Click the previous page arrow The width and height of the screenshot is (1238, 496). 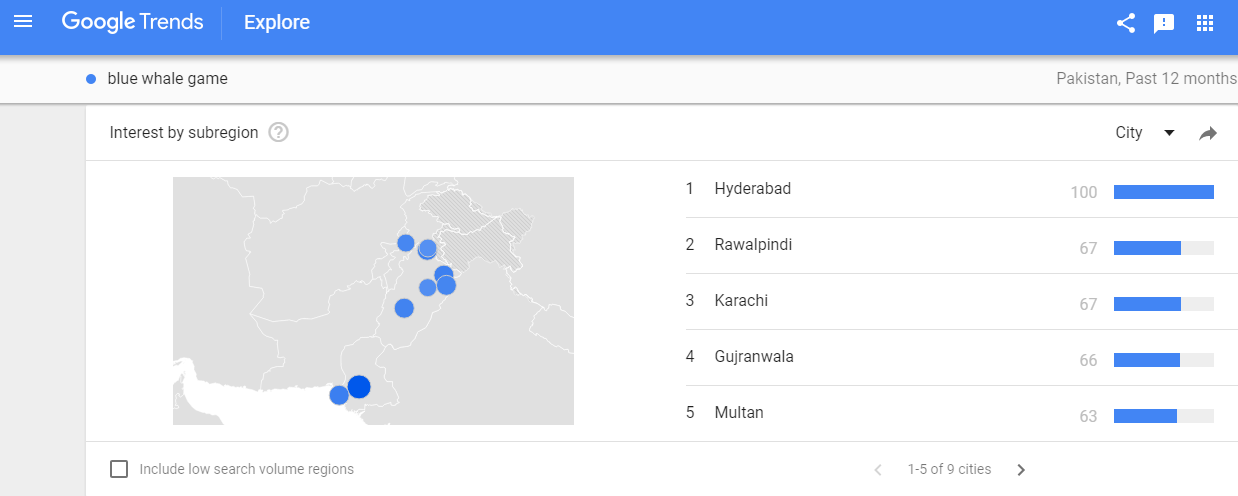point(878,470)
